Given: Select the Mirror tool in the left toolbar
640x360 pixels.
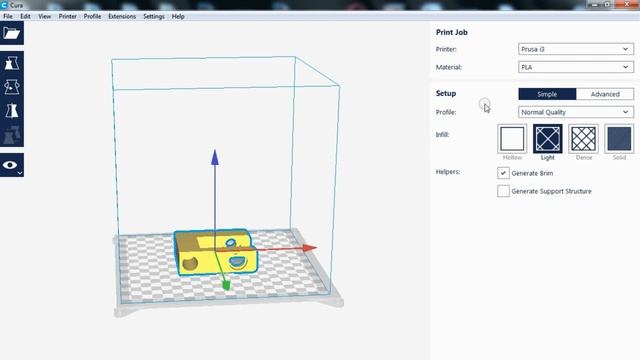Looking at the screenshot, I should coord(11,111).
